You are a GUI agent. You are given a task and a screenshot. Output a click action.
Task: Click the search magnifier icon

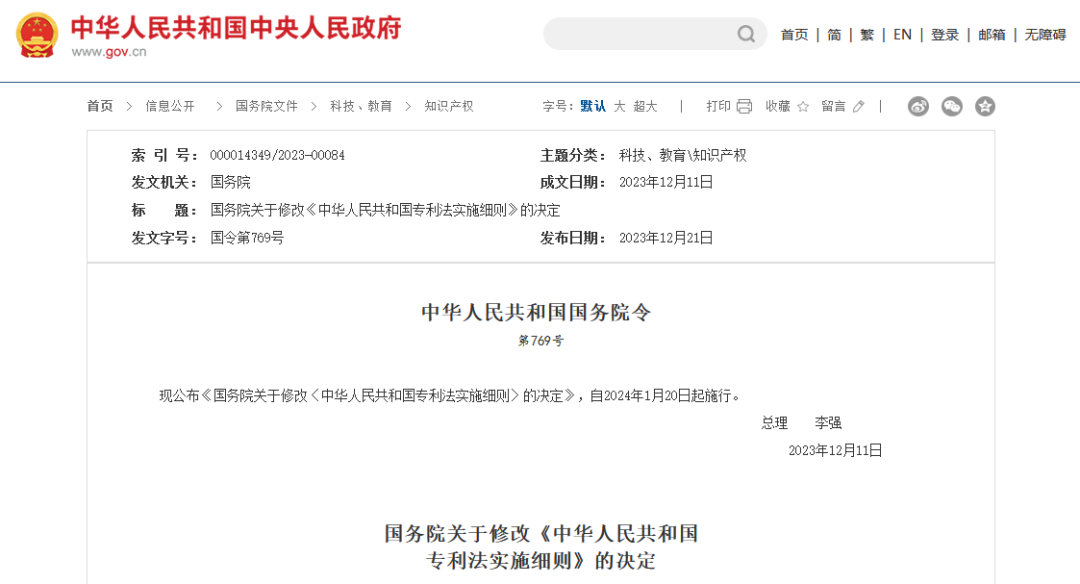coord(746,34)
